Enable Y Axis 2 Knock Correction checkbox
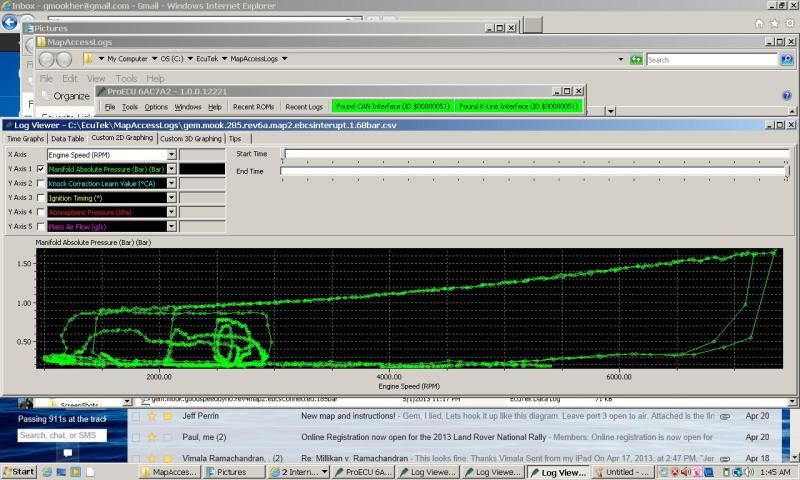The image size is (800, 480). (x=41, y=183)
